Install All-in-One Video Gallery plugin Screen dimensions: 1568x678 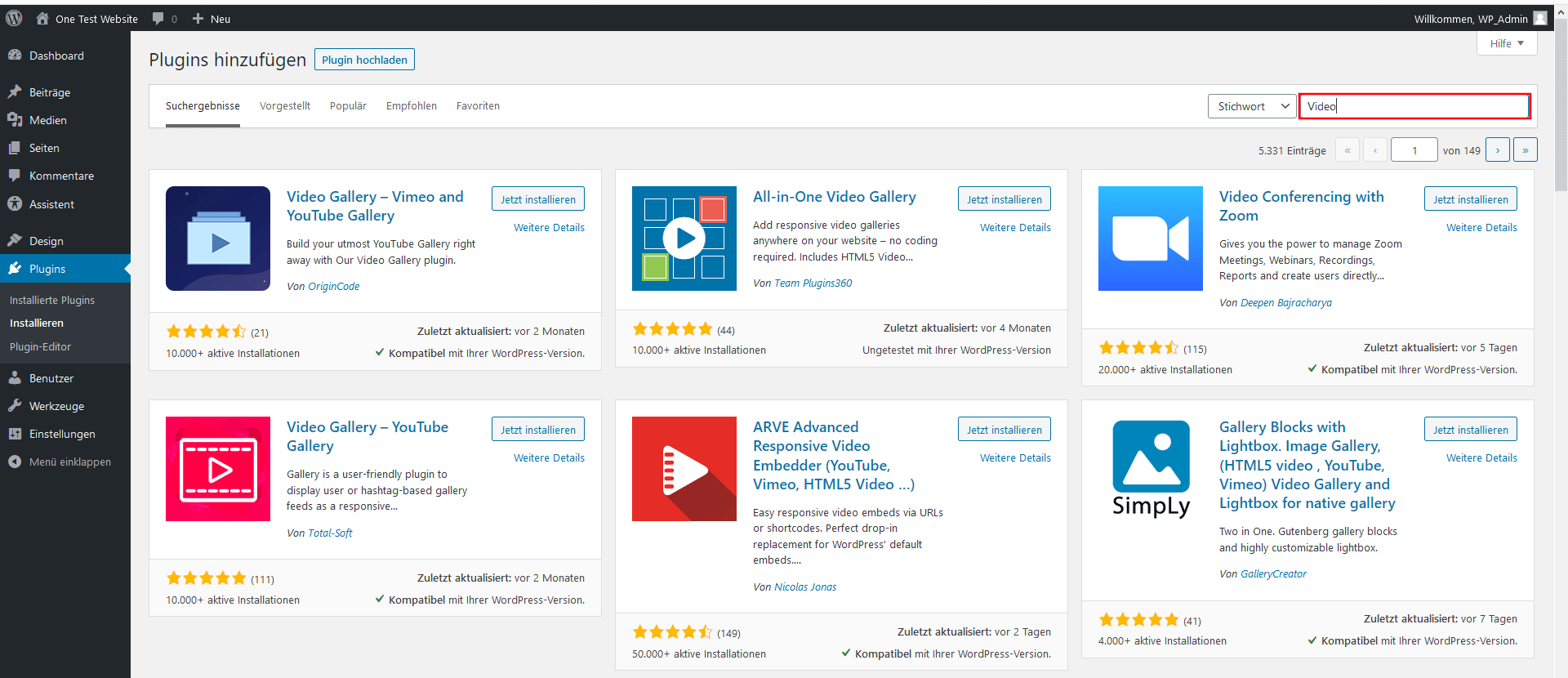(1004, 199)
